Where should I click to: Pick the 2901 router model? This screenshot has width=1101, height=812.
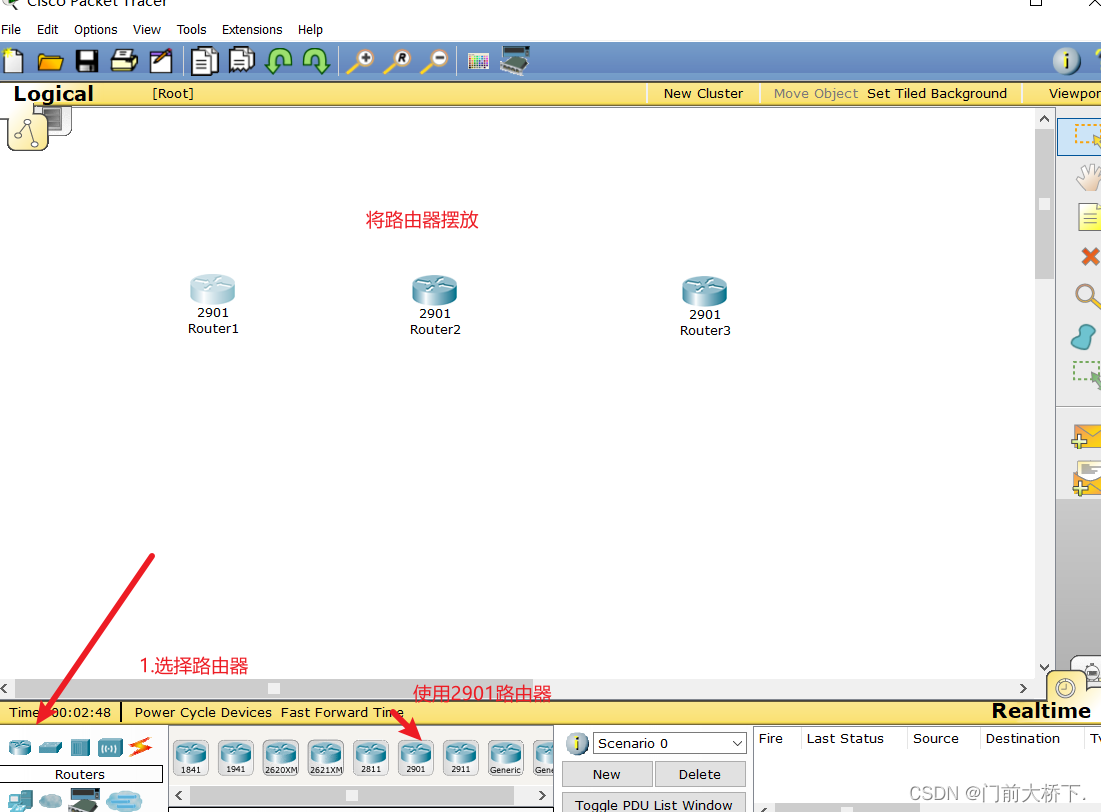(x=416, y=757)
